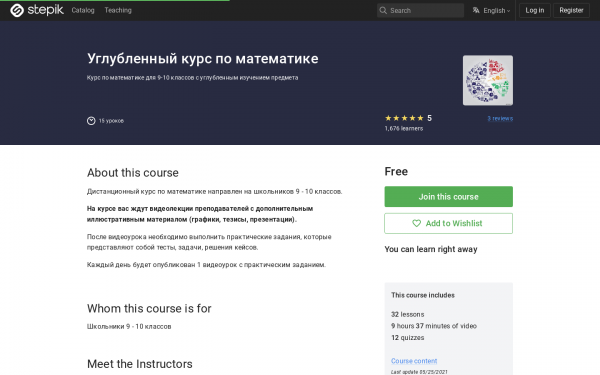Viewport: 600px width, 375px height.
Task: Click the You can learn right away text
Action: tap(431, 249)
